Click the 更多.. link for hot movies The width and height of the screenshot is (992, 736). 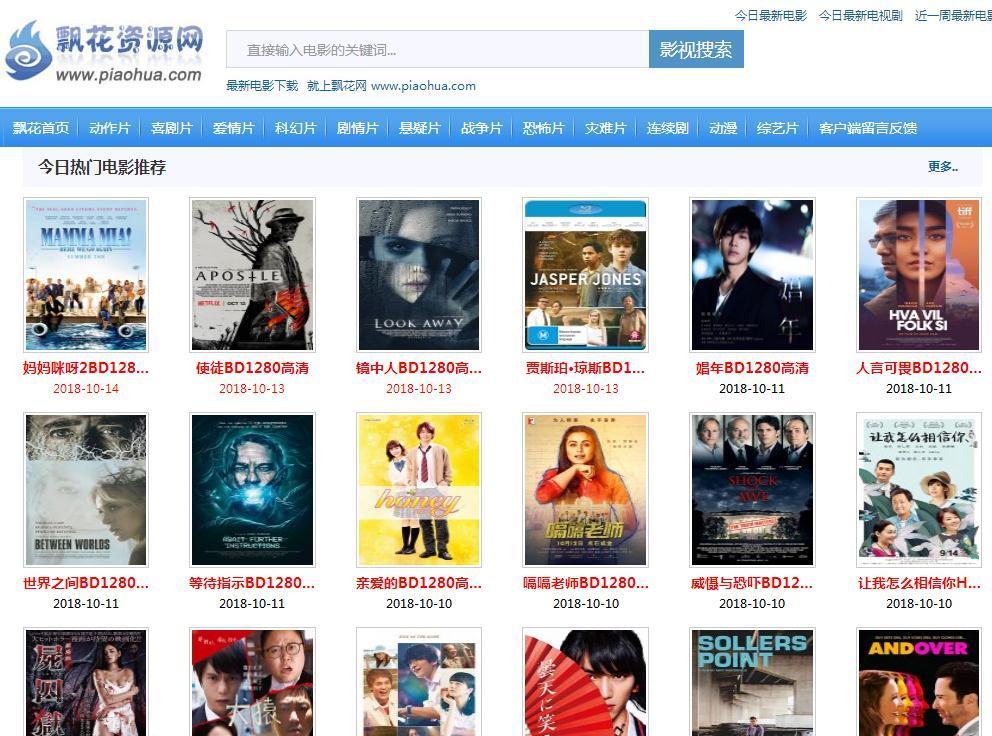point(942,167)
